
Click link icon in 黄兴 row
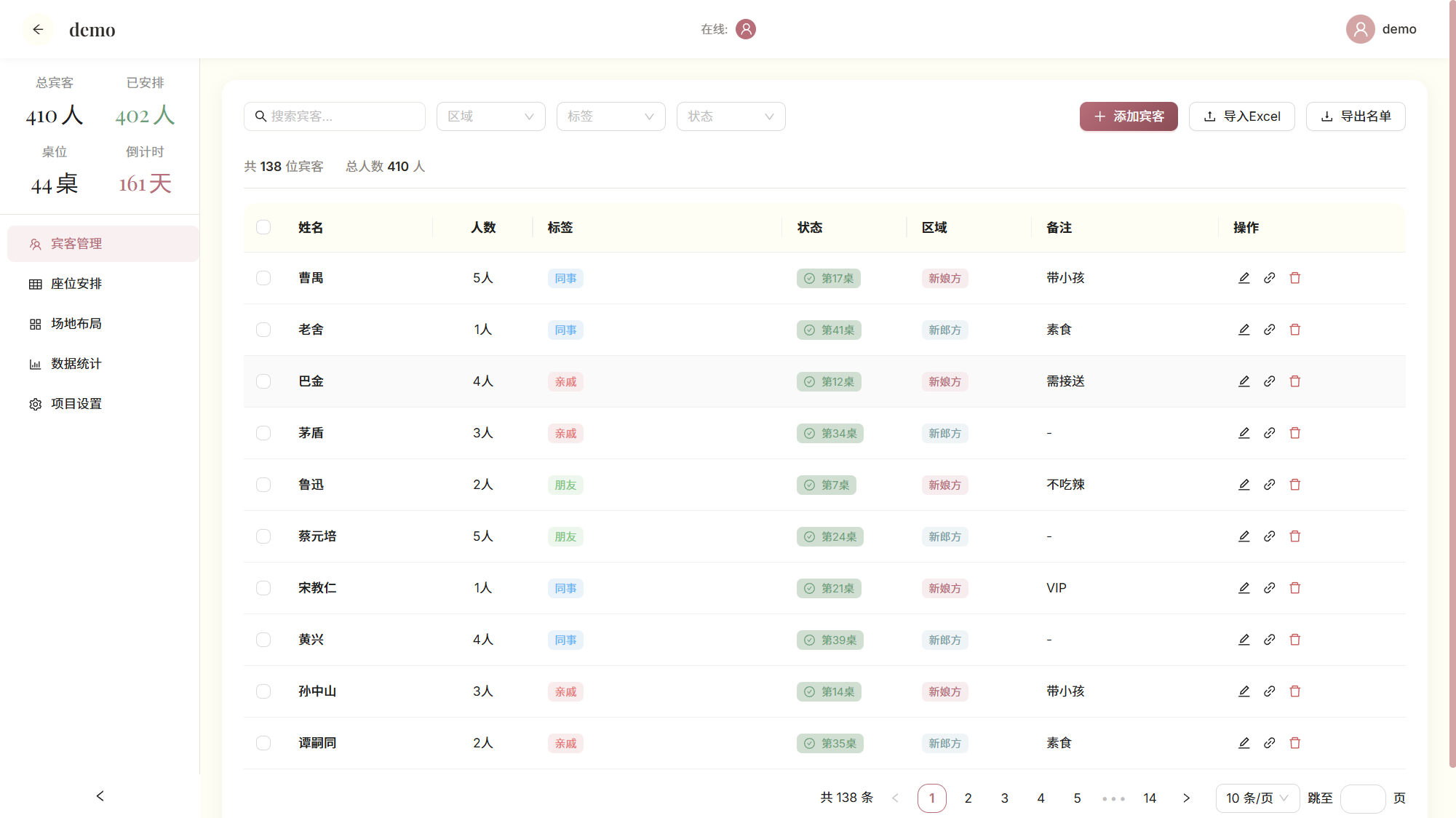[1269, 640]
